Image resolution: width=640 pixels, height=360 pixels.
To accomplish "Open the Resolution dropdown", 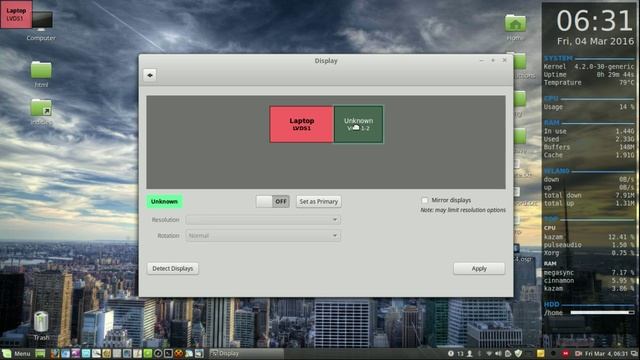I will tap(263, 220).
